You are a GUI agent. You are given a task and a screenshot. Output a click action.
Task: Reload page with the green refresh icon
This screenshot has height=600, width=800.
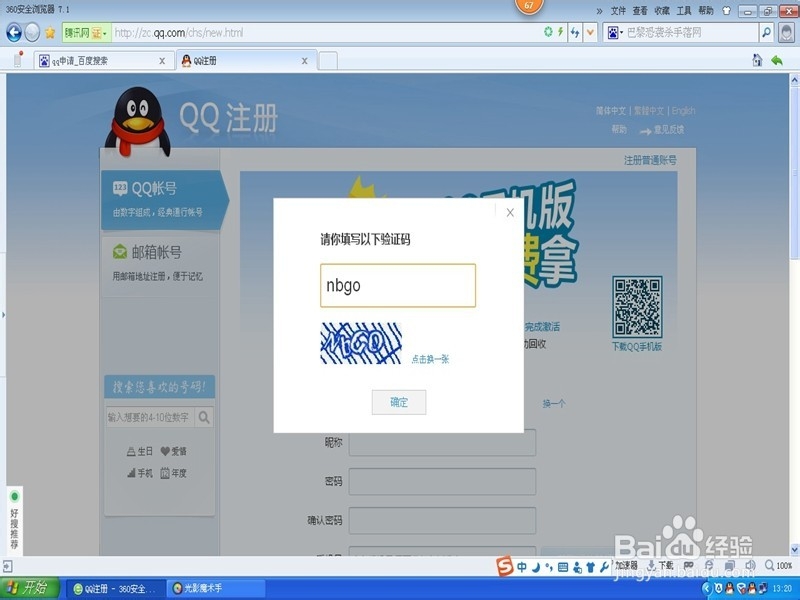click(548, 32)
